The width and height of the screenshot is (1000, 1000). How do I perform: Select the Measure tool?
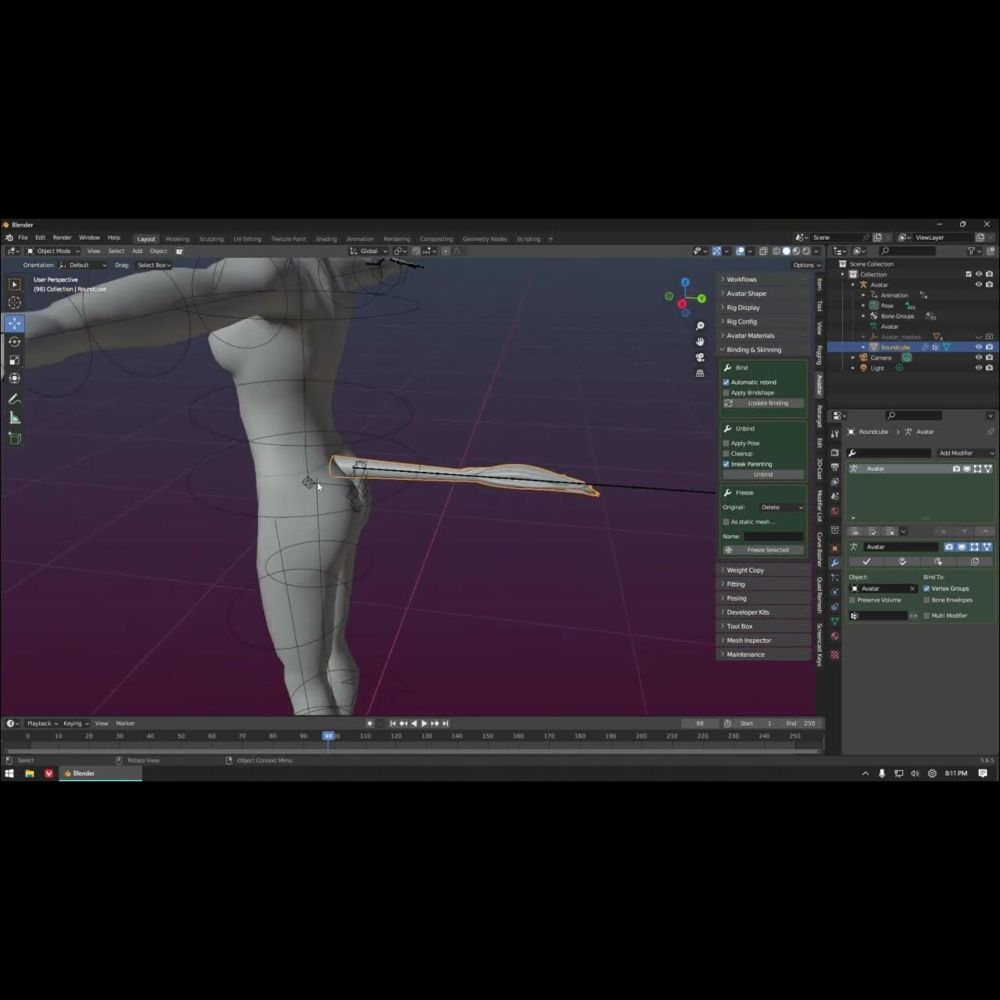tap(14, 418)
